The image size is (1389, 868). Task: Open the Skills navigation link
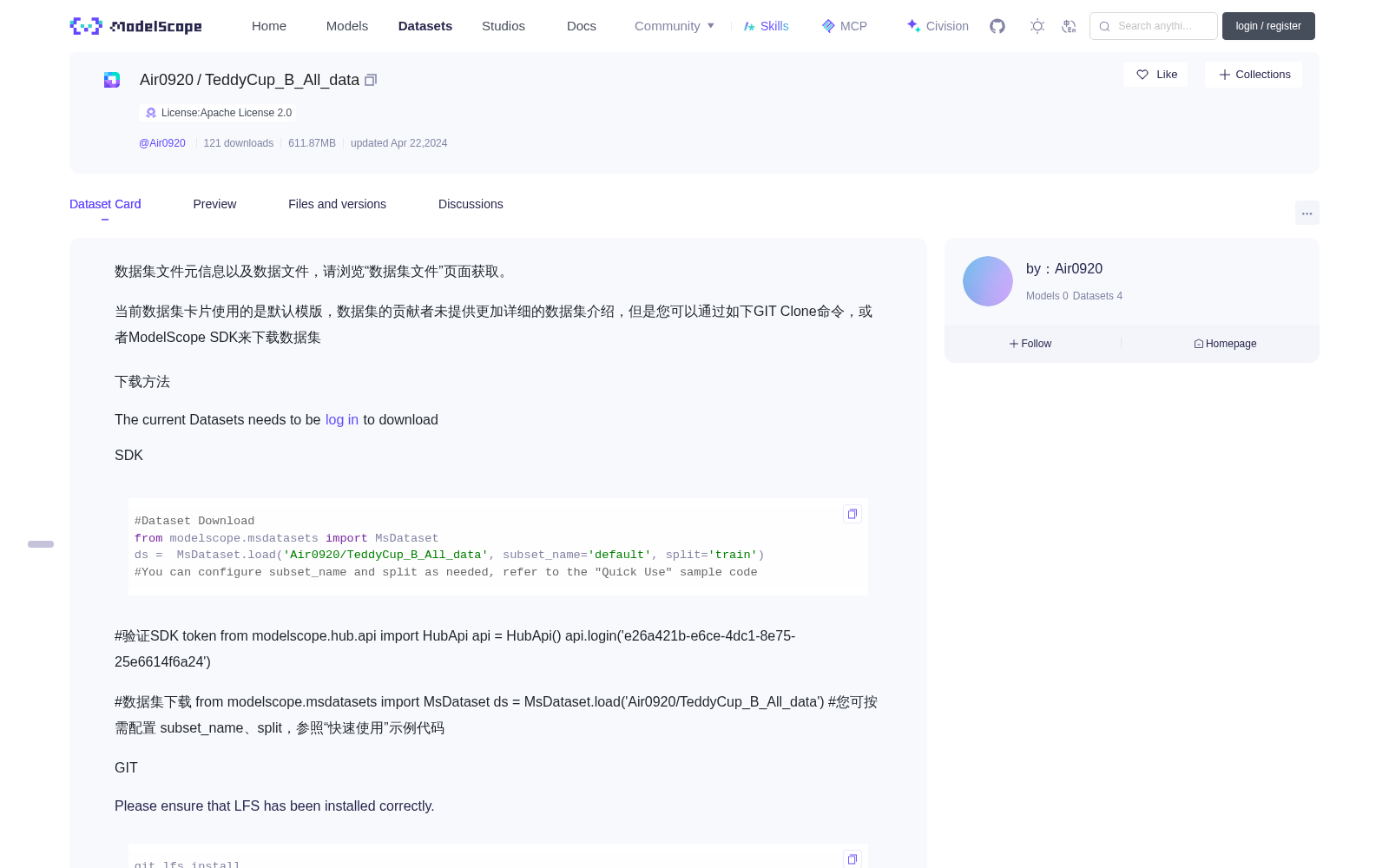click(x=766, y=26)
